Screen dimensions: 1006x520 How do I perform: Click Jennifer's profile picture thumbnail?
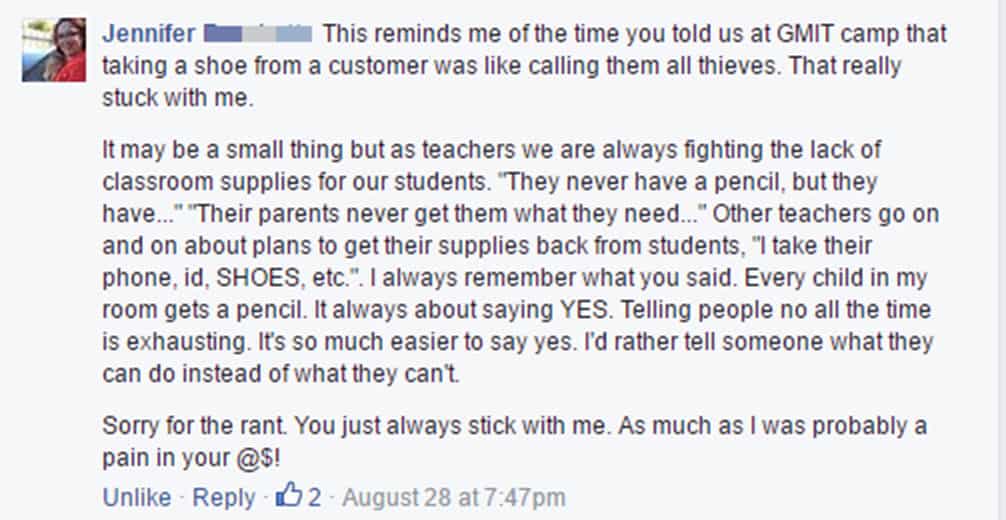[55, 50]
